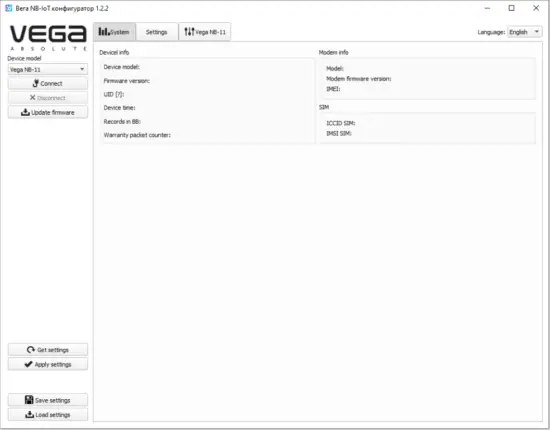Click 'Warranty packet counter:' label
The width and height of the screenshot is (550, 430).
(137, 135)
